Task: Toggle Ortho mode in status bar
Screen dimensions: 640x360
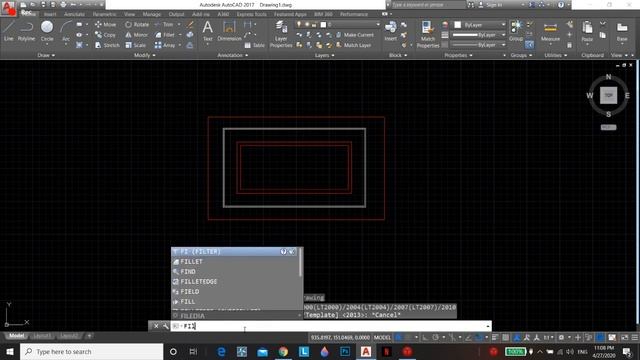Action: 425,338
